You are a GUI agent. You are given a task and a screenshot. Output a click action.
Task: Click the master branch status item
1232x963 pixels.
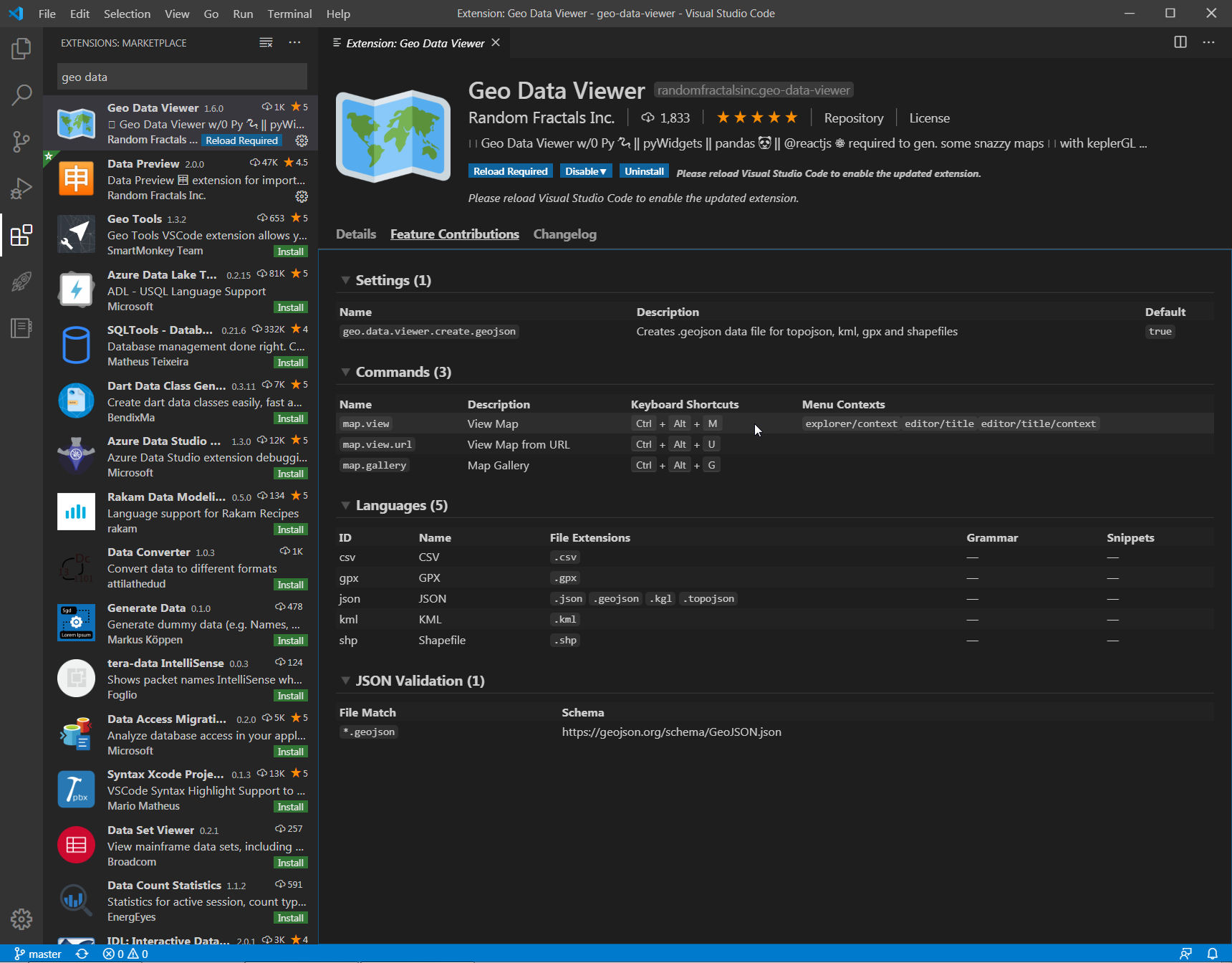[38, 954]
